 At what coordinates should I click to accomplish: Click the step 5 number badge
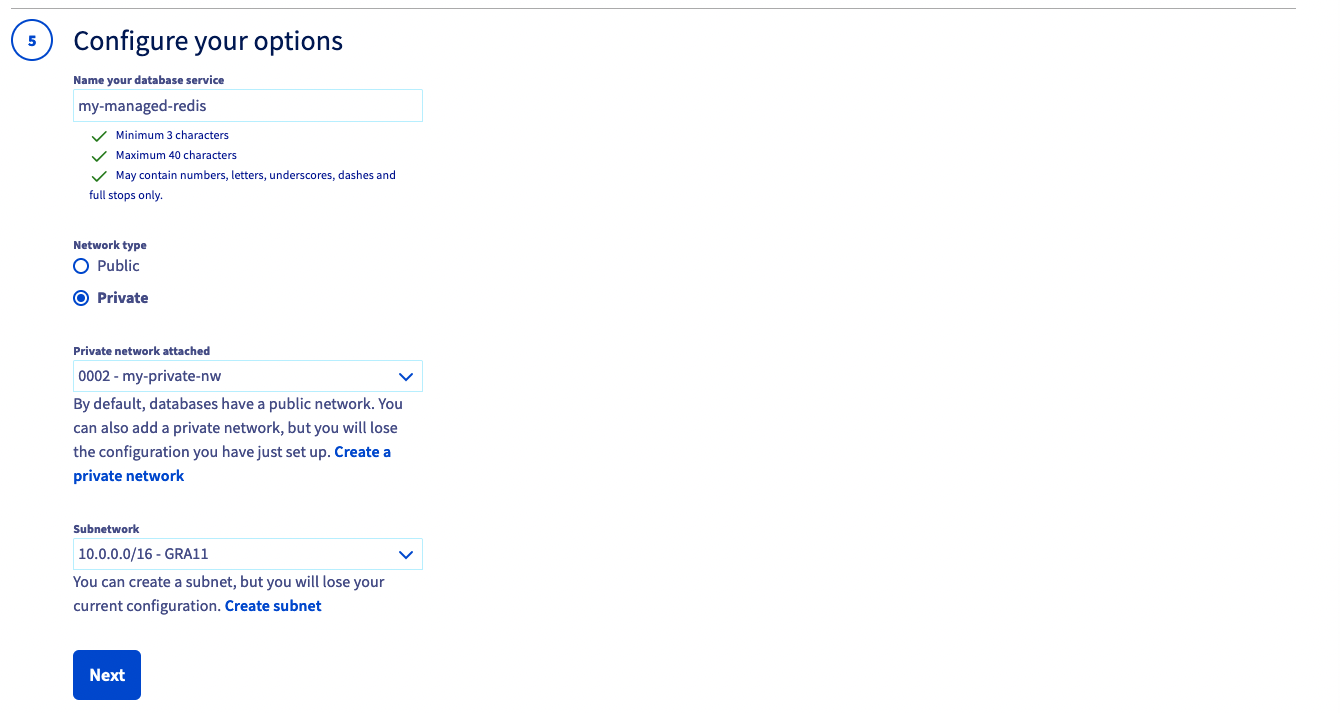coord(31,41)
